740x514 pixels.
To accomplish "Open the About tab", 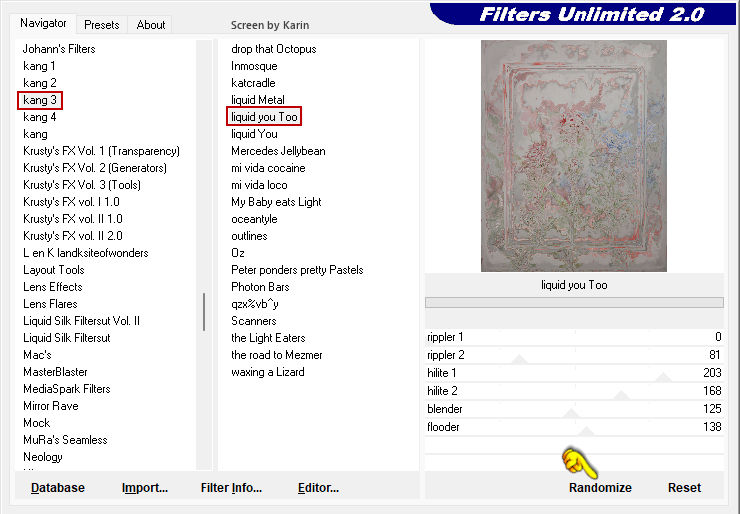I will coord(151,25).
